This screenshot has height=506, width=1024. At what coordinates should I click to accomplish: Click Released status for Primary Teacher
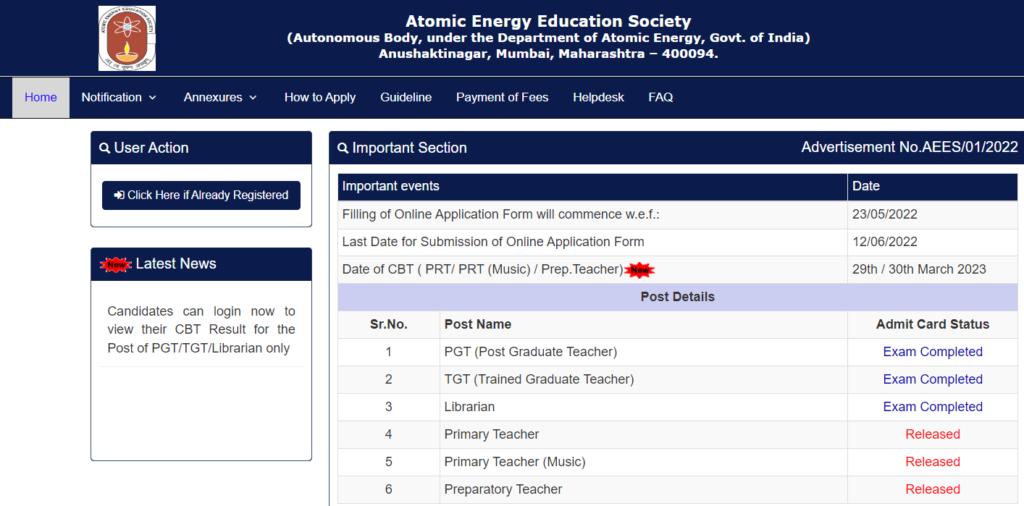click(933, 434)
